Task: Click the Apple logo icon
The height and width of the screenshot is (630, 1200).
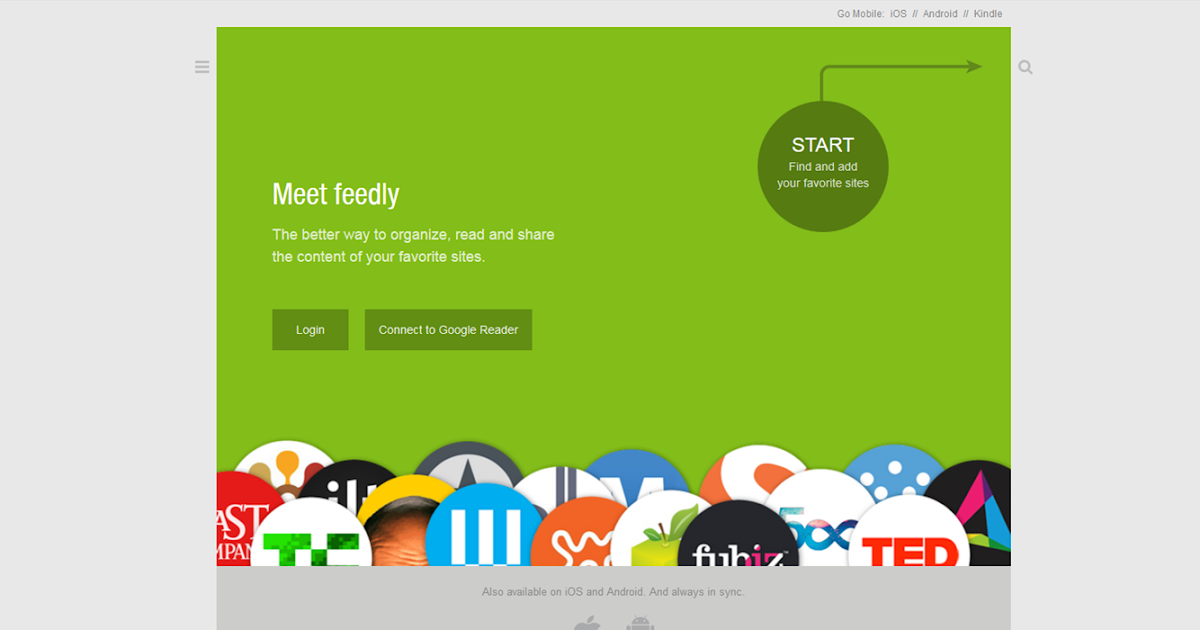Action: 587,622
